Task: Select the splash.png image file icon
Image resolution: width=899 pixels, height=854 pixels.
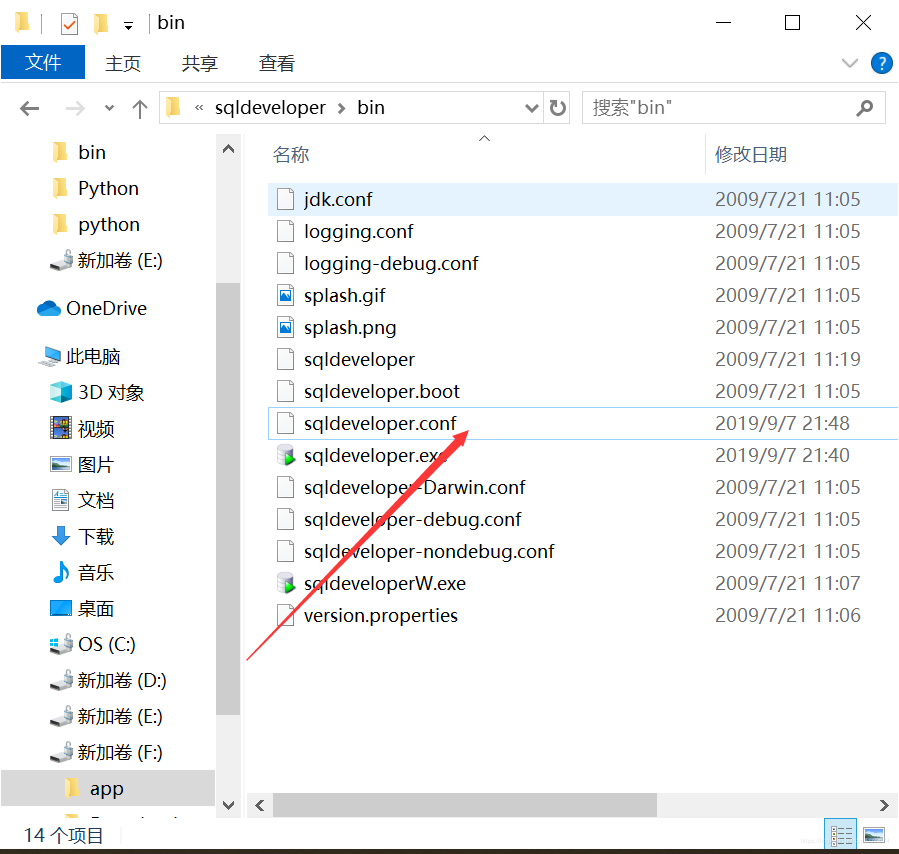Action: click(286, 328)
